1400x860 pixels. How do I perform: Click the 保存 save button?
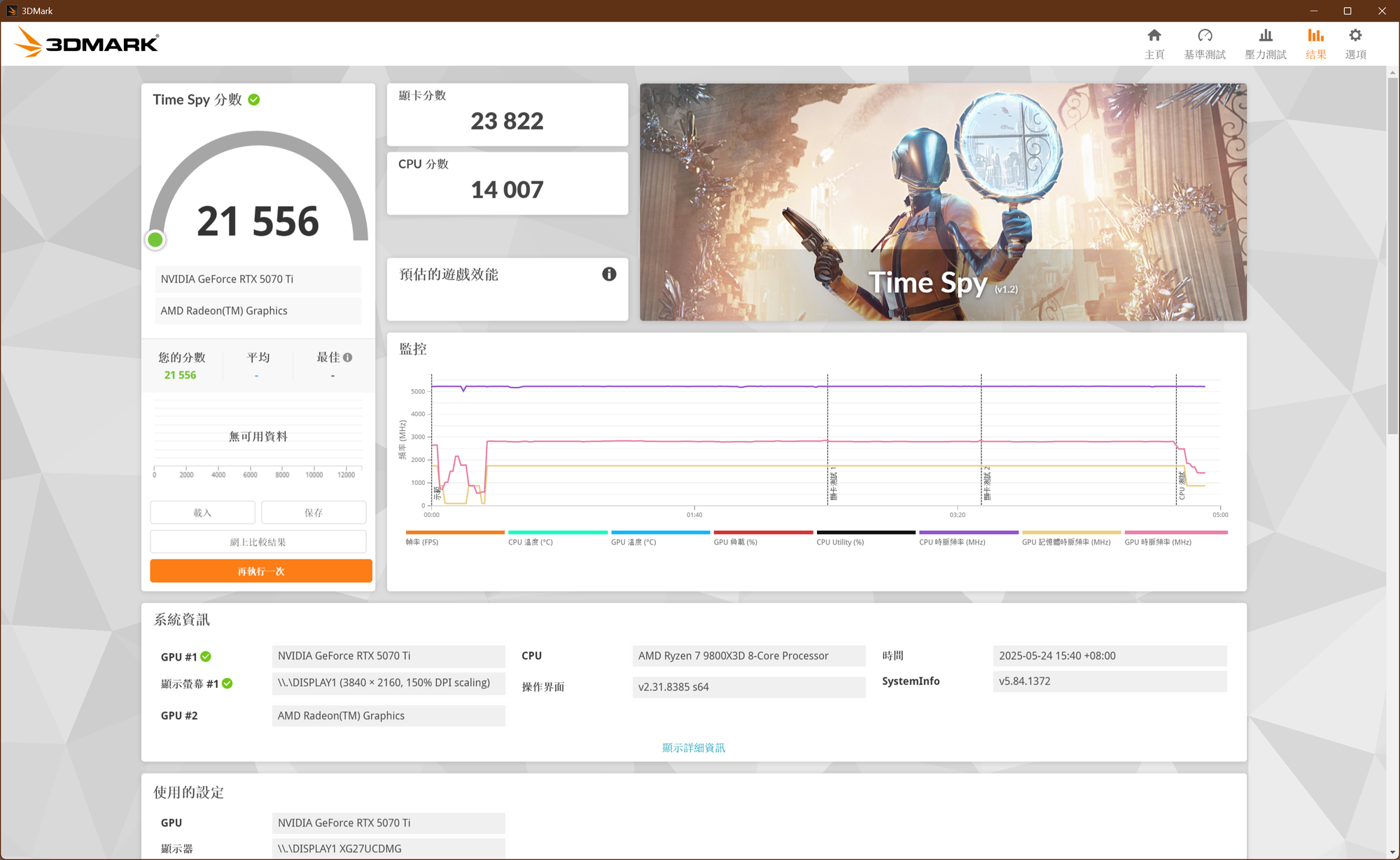(314, 512)
